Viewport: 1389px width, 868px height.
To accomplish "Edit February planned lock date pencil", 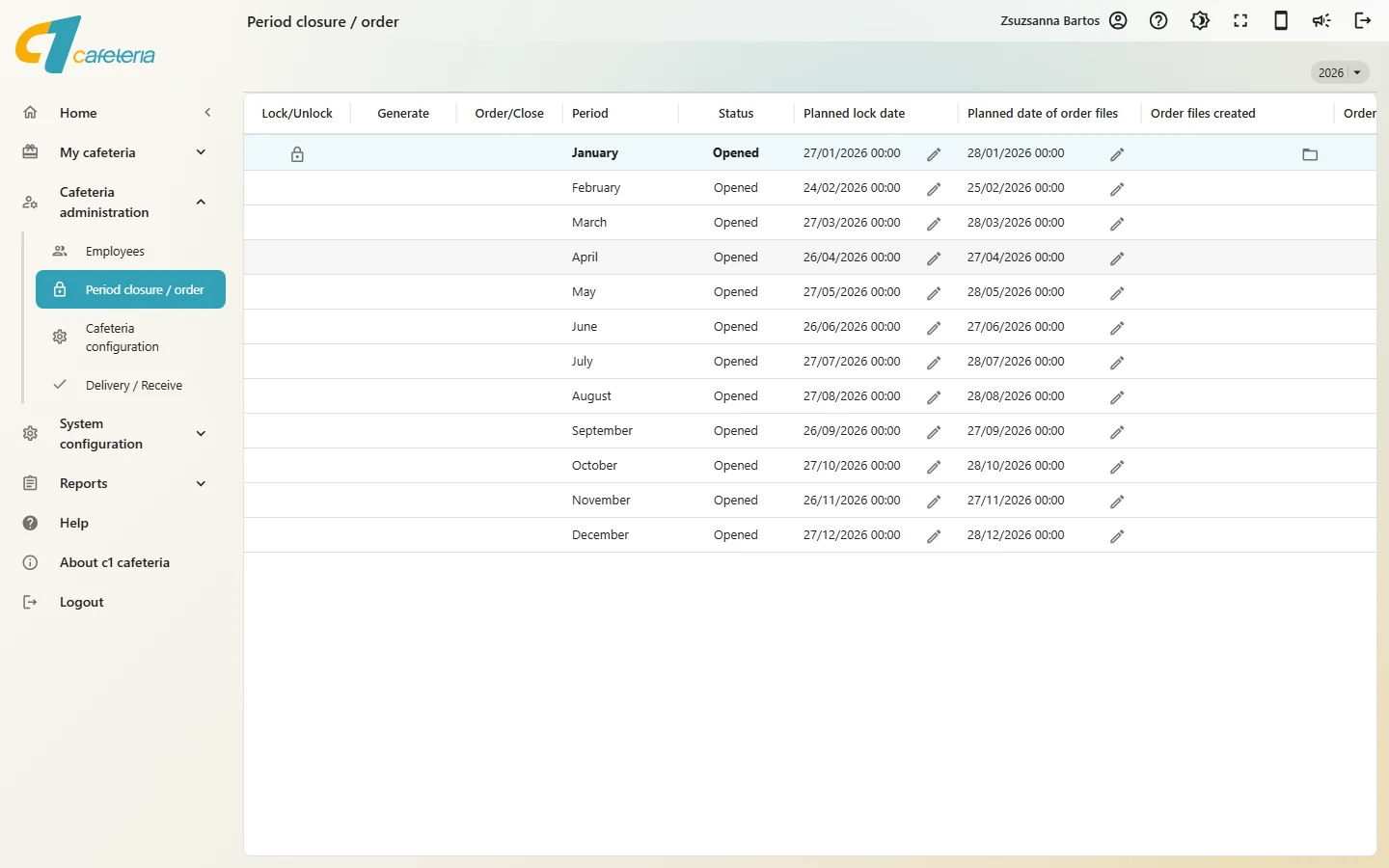I will [934, 189].
